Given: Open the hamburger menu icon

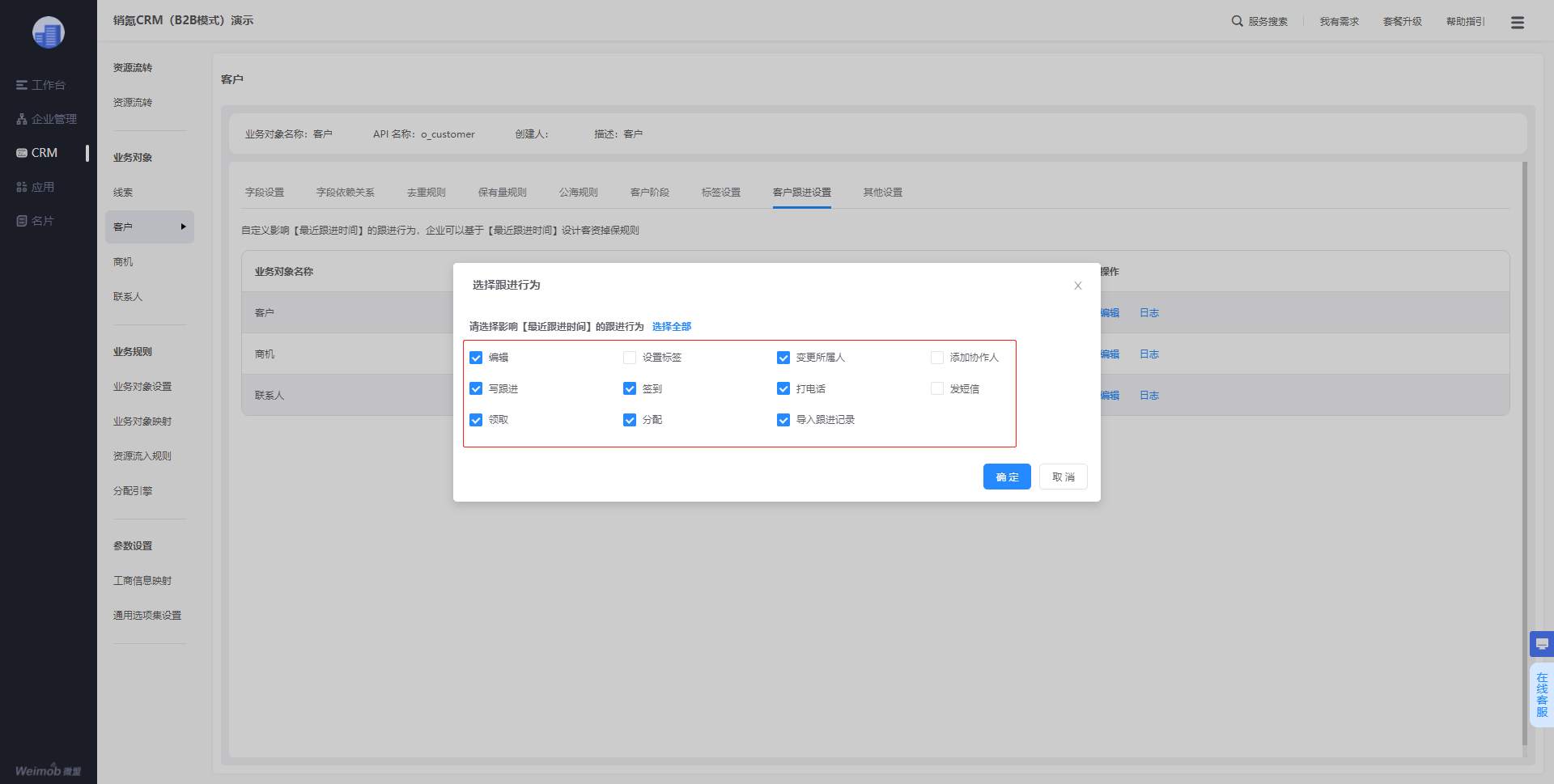Looking at the screenshot, I should pyautogui.click(x=1518, y=23).
